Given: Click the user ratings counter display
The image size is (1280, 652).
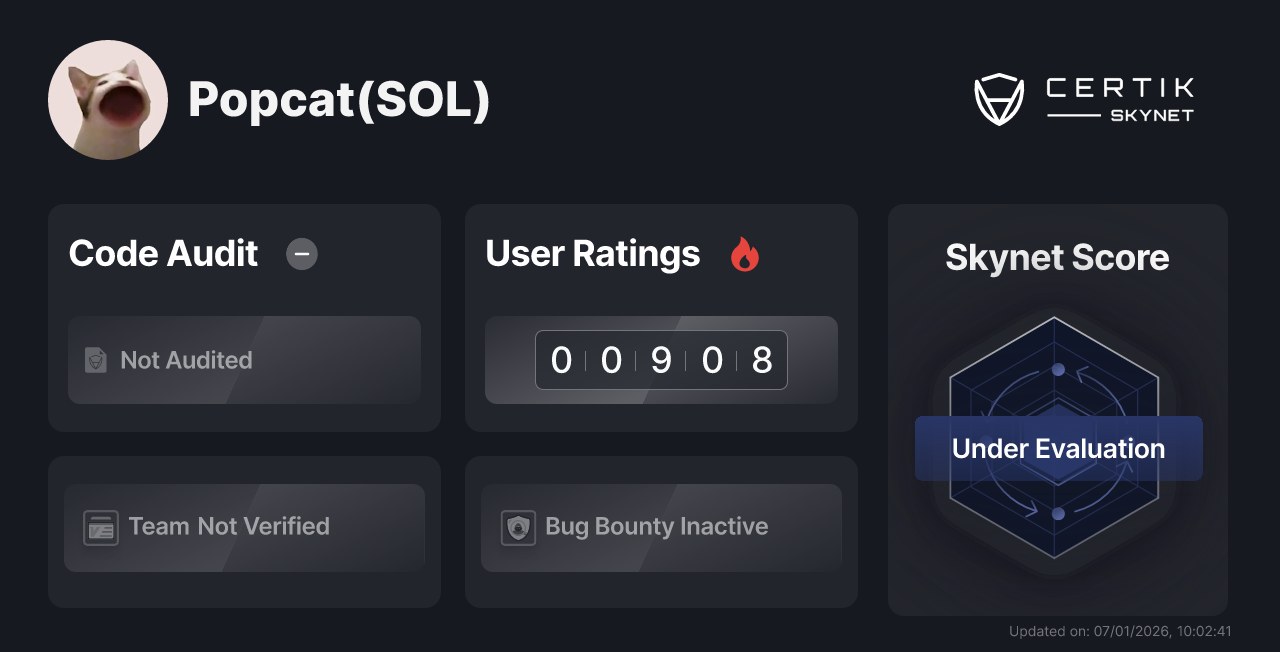Looking at the screenshot, I should [661, 360].
